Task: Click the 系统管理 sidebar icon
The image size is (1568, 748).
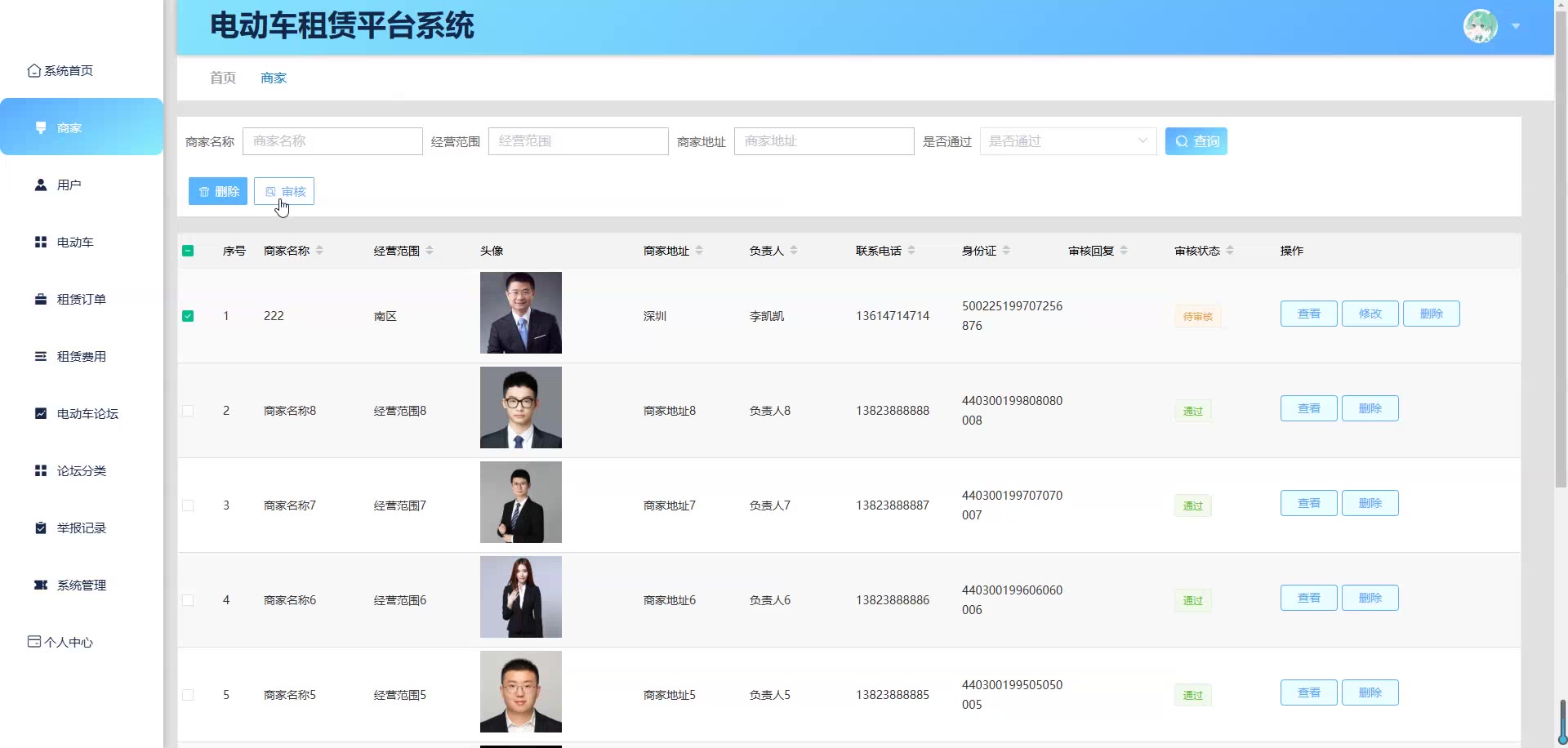Action: [41, 585]
